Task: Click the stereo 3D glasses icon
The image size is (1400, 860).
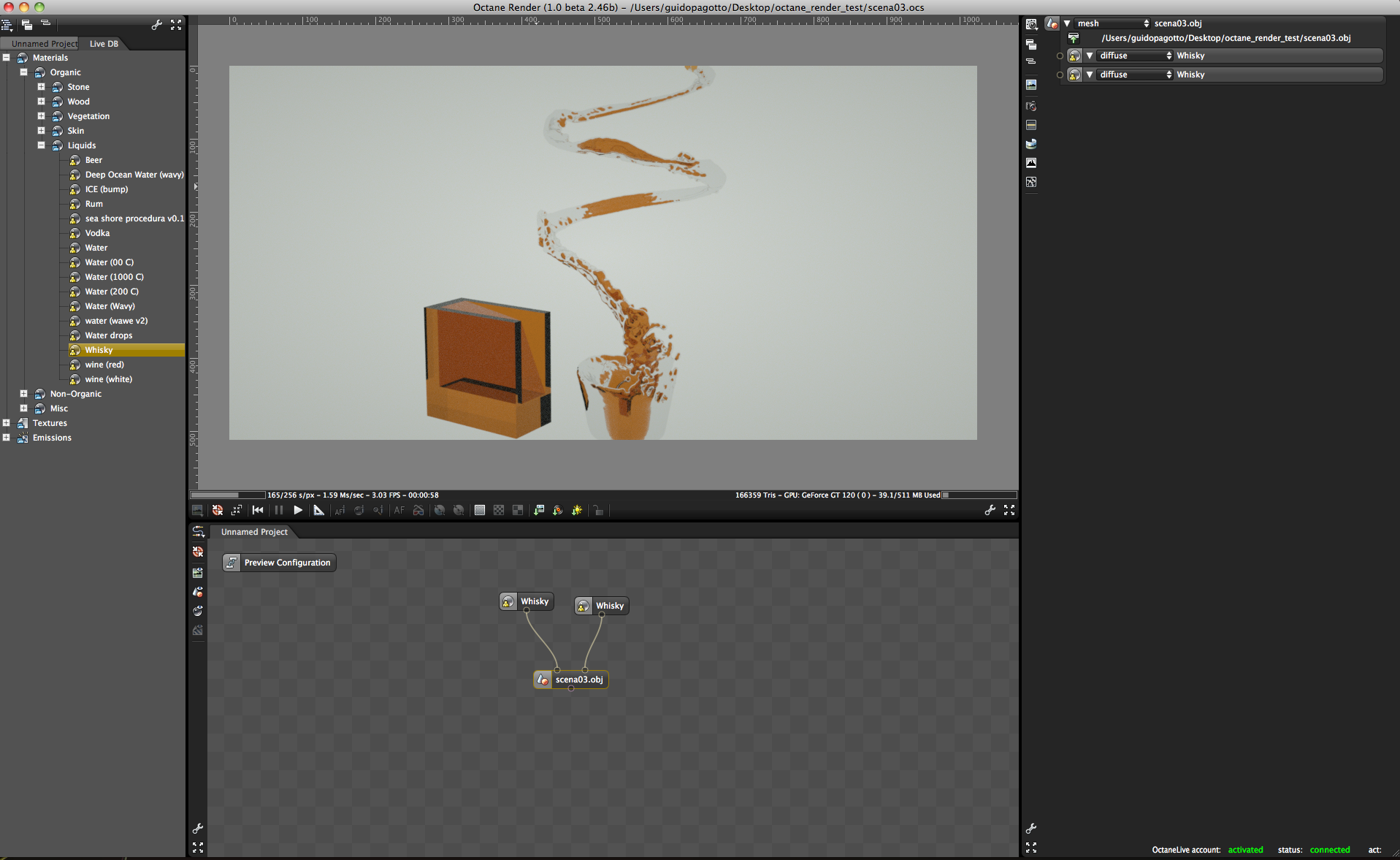Action: click(x=418, y=511)
